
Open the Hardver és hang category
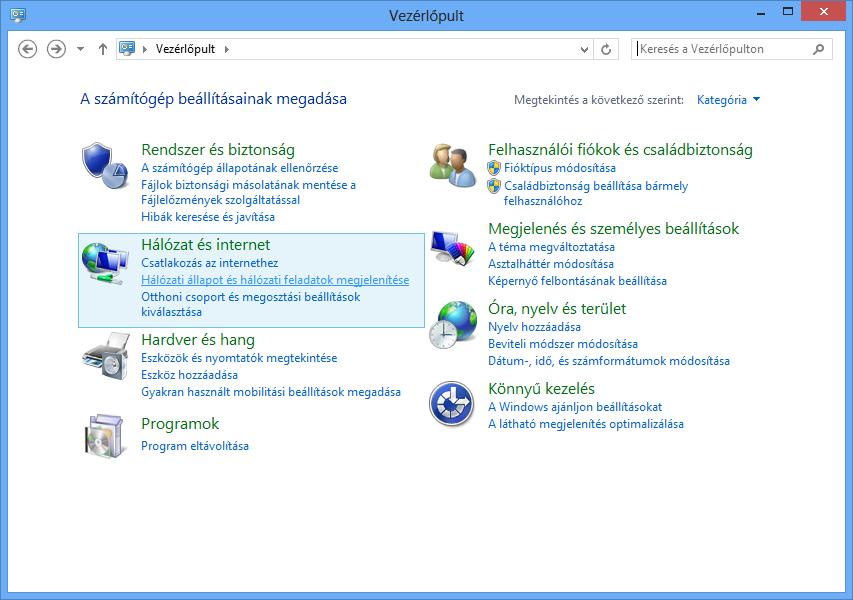point(197,340)
